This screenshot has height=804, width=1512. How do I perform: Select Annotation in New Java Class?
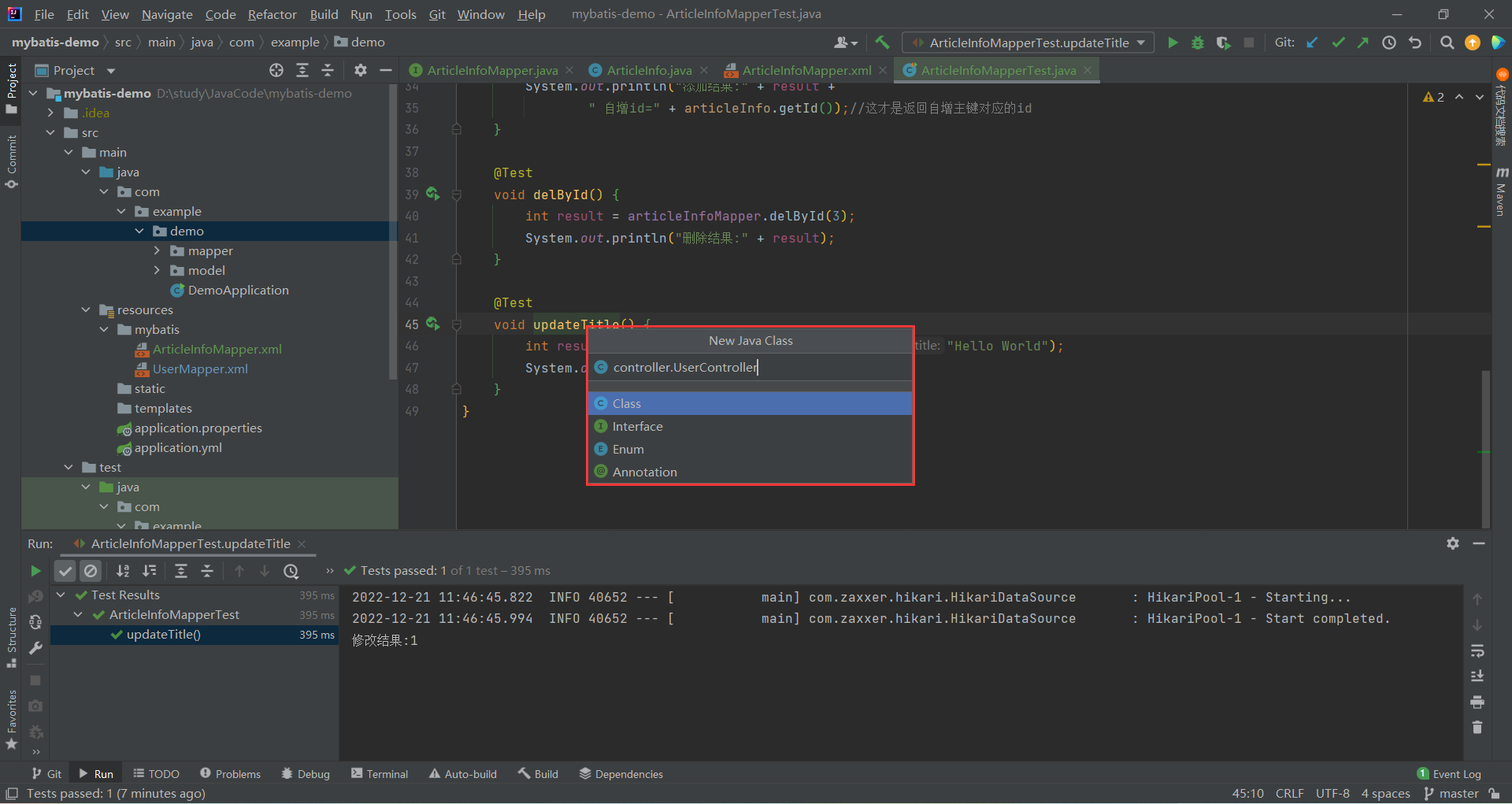[x=750, y=472]
